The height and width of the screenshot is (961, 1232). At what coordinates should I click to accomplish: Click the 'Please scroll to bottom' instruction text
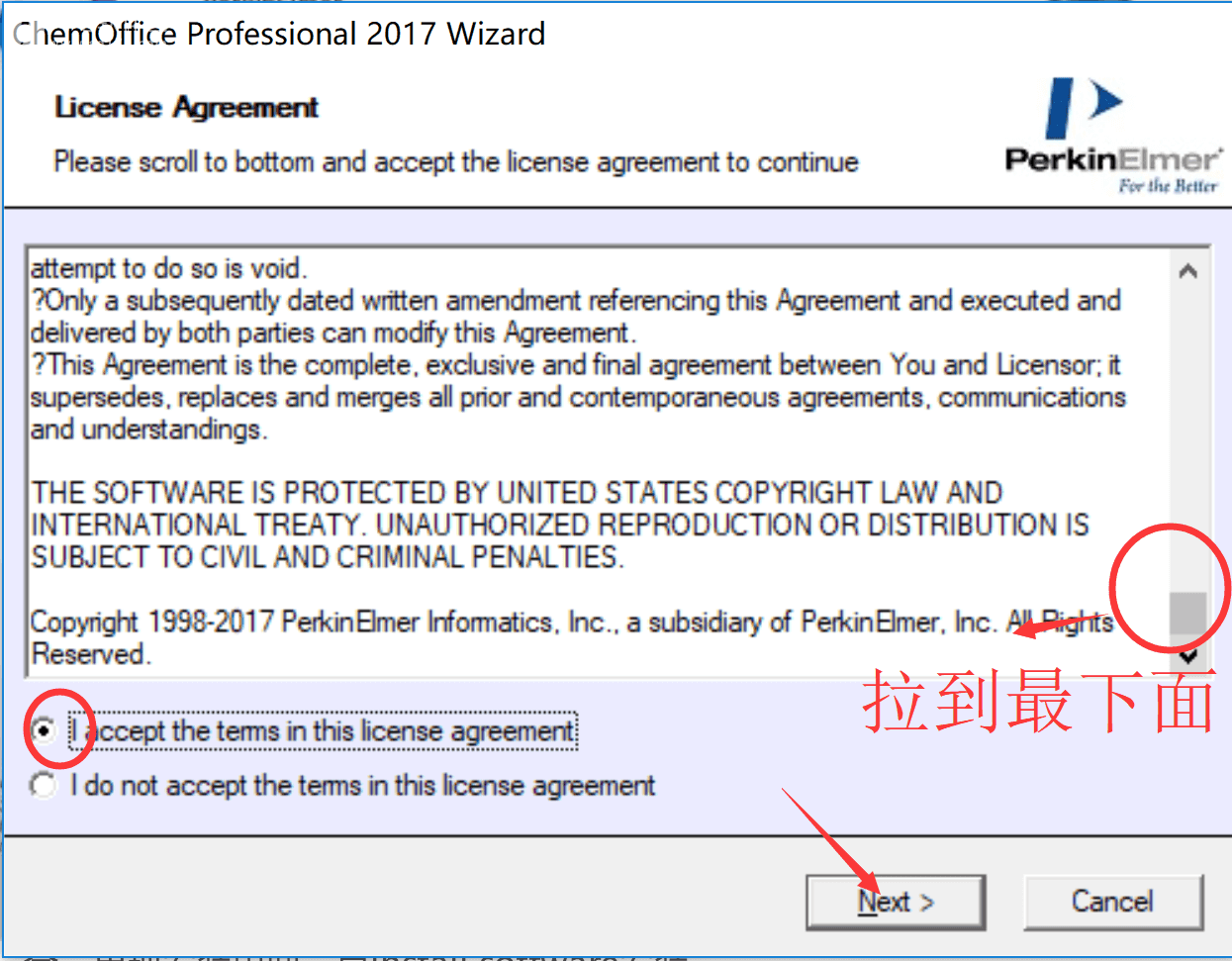[456, 161]
